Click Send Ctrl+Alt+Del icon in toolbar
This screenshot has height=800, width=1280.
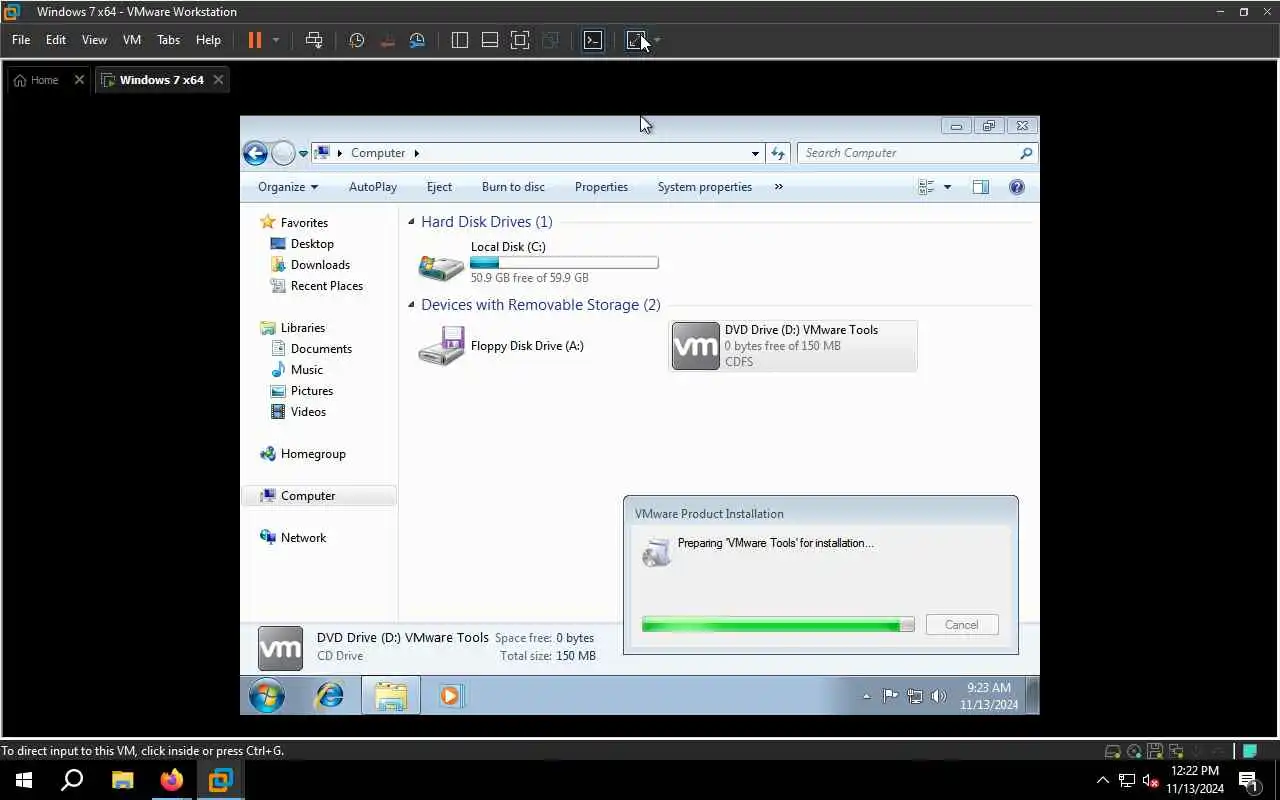click(x=314, y=40)
